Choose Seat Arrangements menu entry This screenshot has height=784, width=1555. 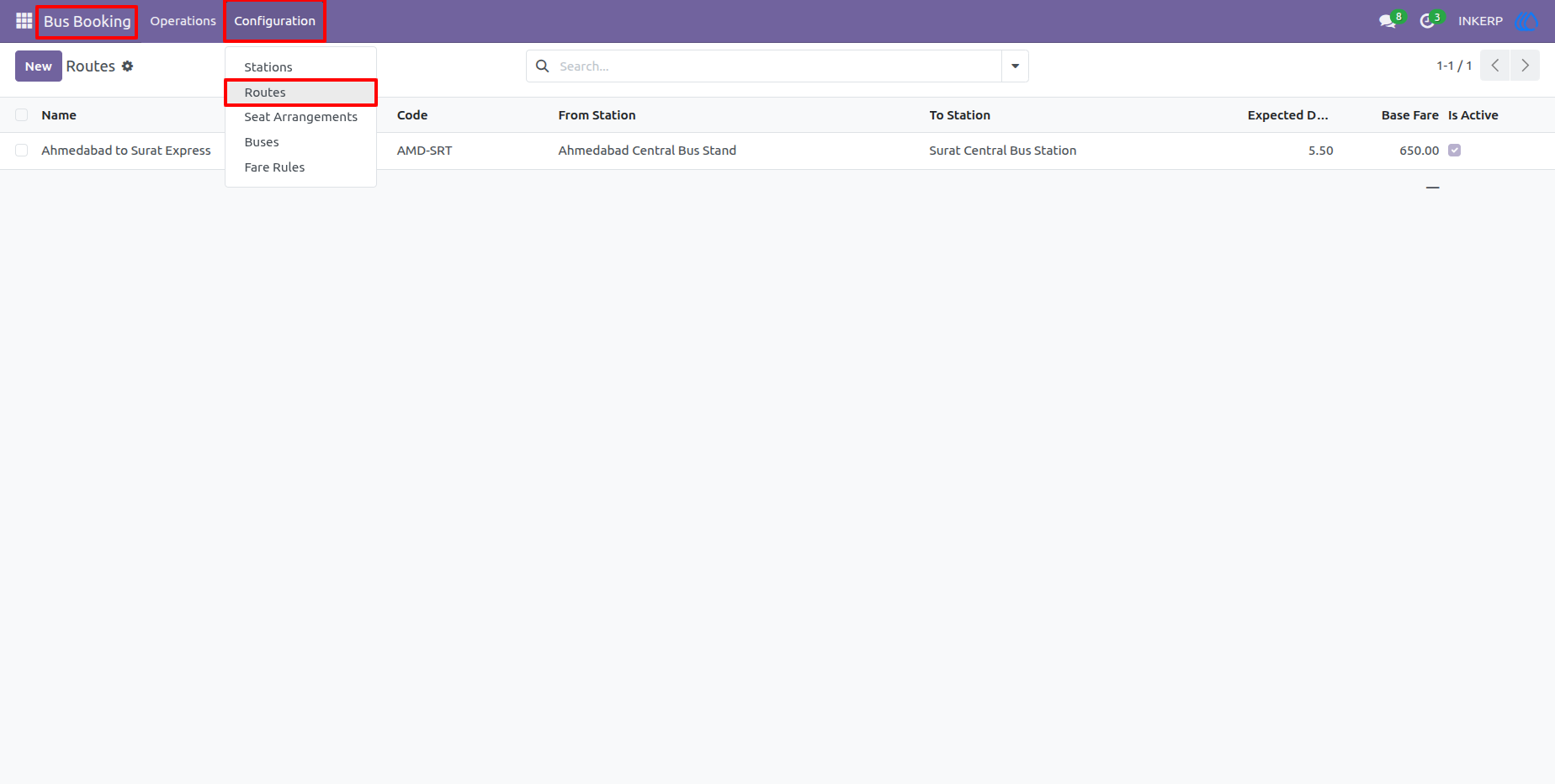300,117
